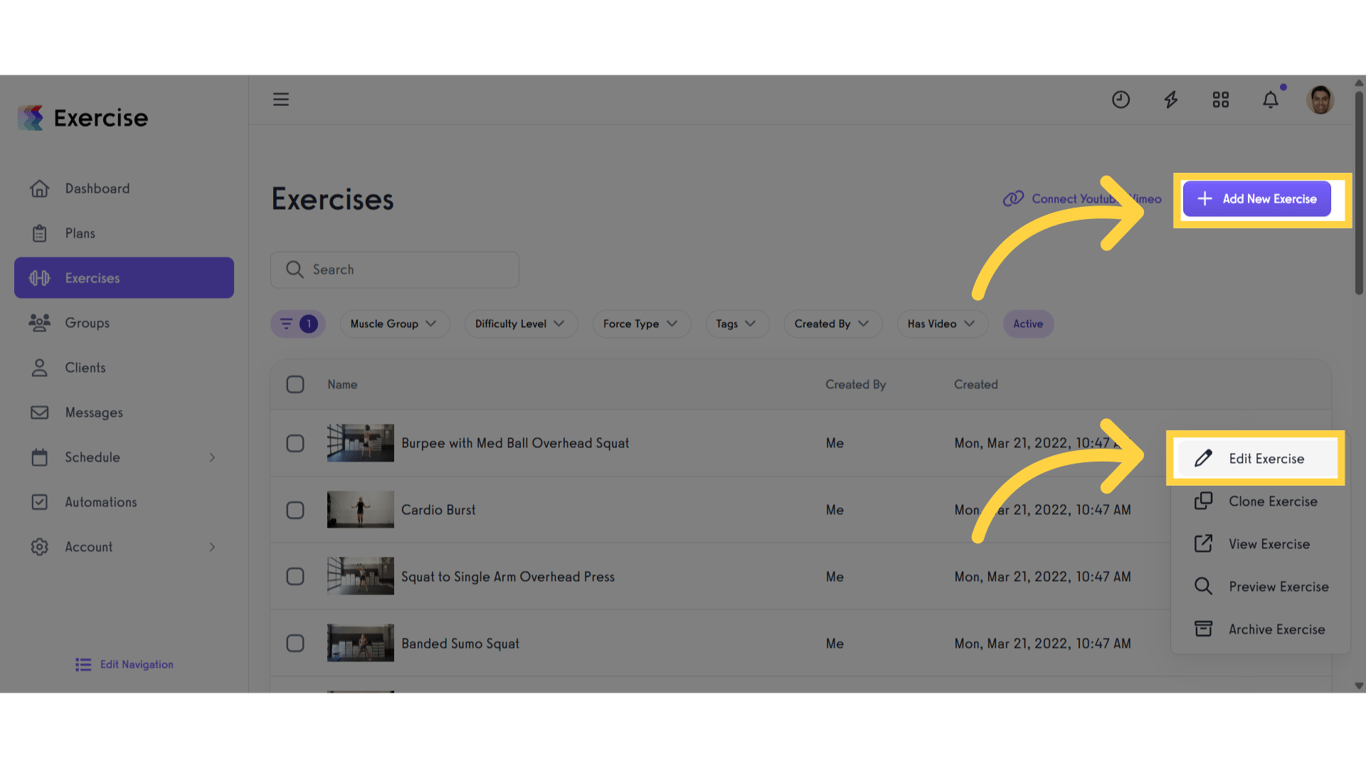Select Archive Exercise from context menu
Screen dimensions: 1366x768
(x=1260, y=629)
